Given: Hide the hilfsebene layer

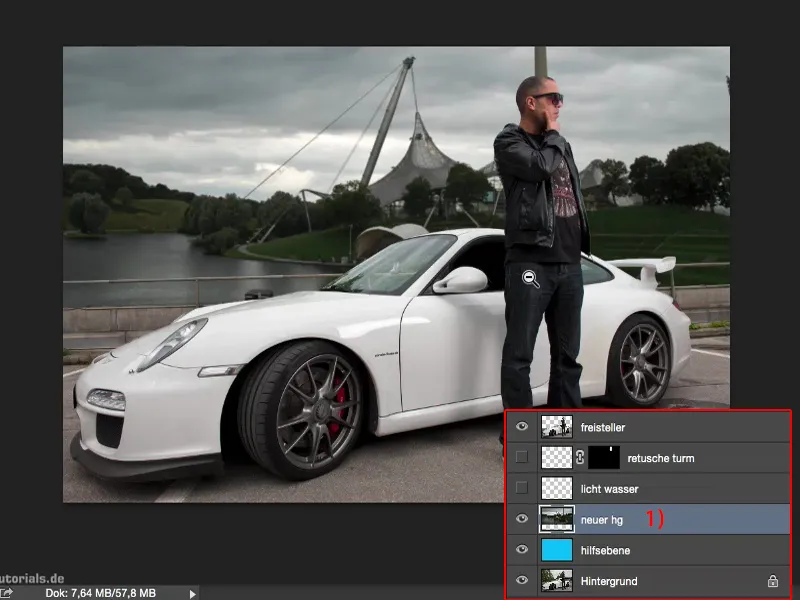Looking at the screenshot, I should (x=521, y=549).
